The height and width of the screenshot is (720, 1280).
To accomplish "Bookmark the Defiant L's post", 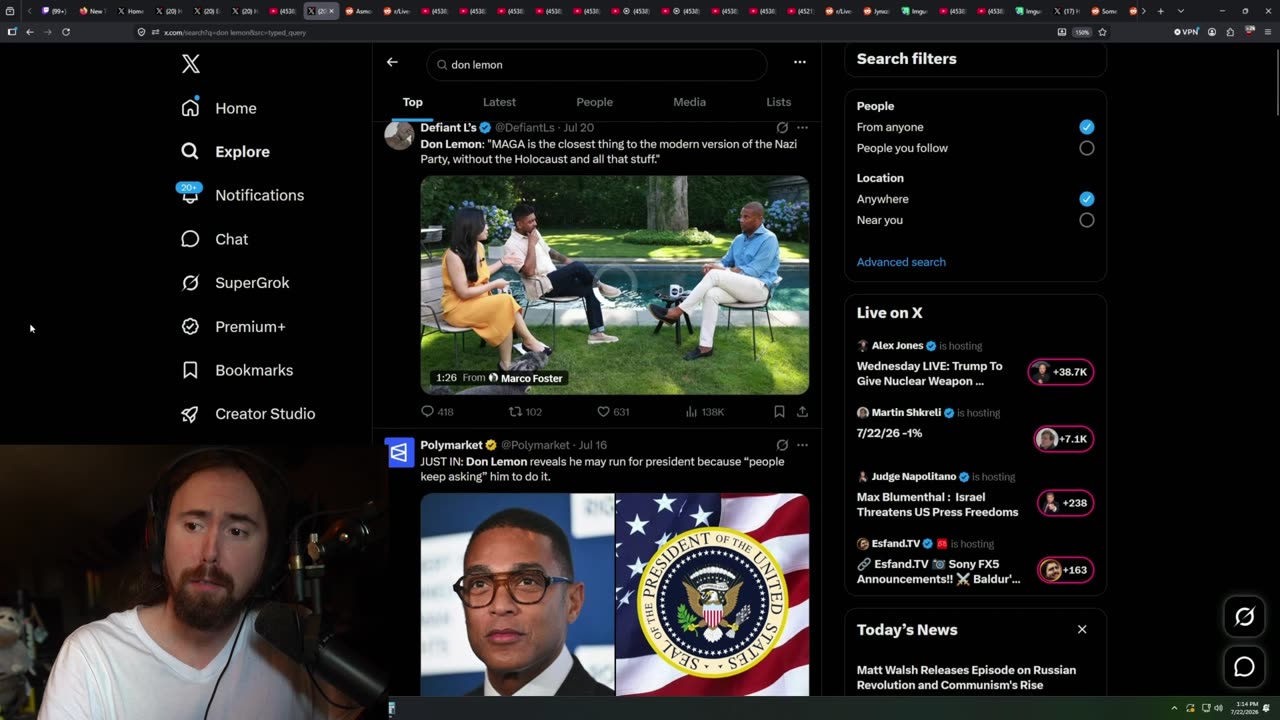I will [x=779, y=411].
